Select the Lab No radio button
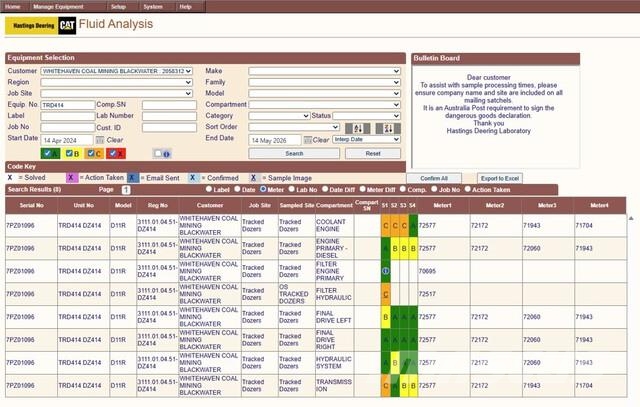The height and width of the screenshot is (407, 640). (x=291, y=189)
